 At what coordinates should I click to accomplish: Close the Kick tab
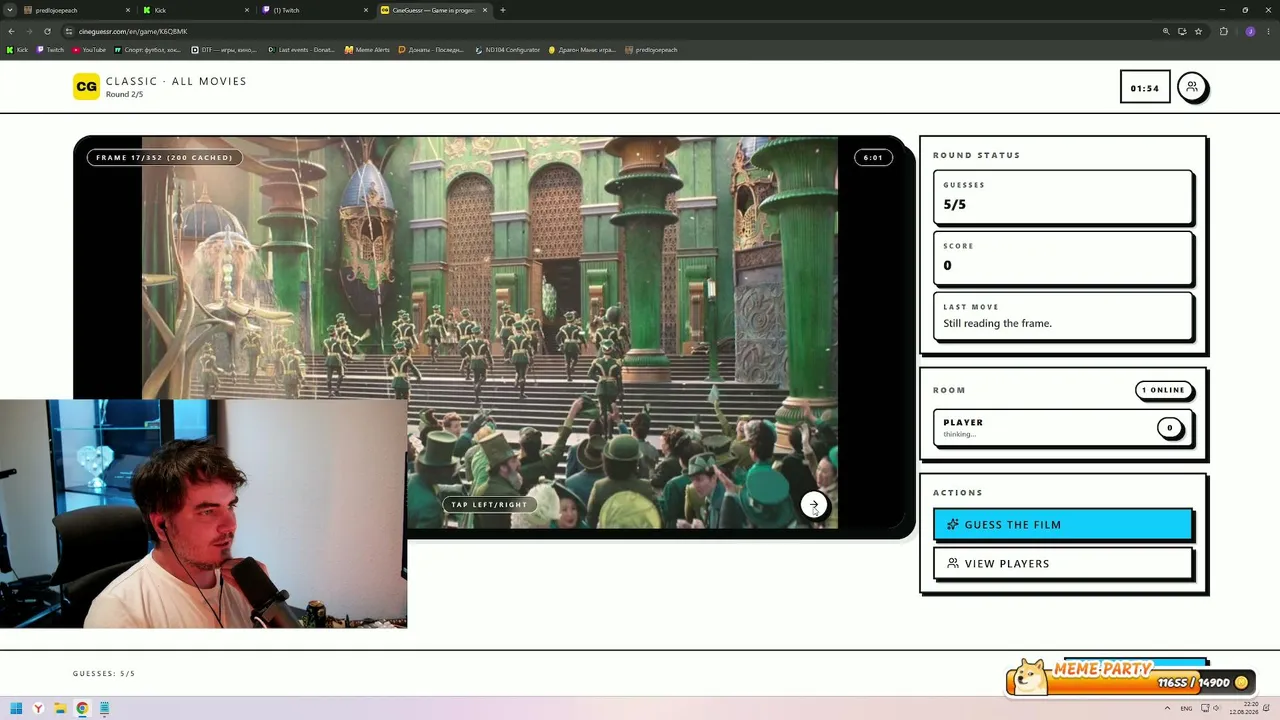(247, 10)
